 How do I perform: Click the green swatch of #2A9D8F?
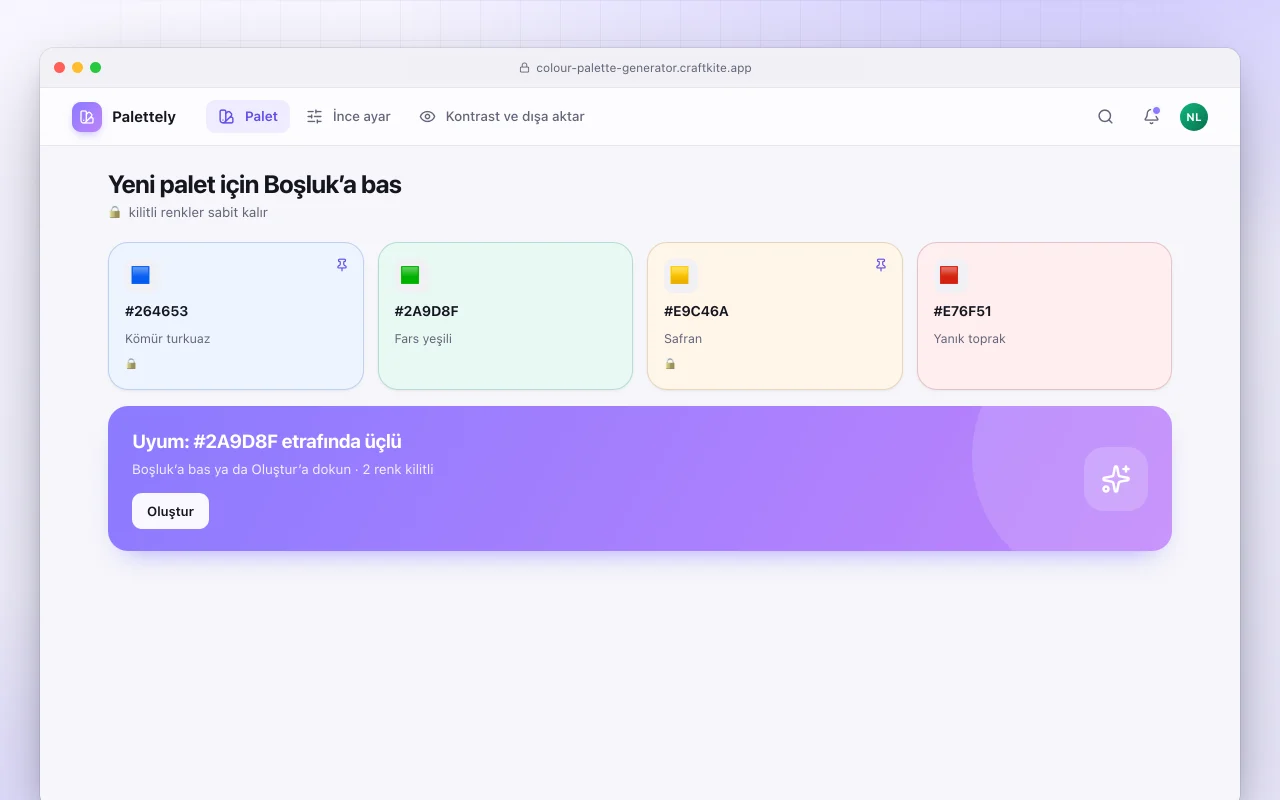pyautogui.click(x=410, y=275)
